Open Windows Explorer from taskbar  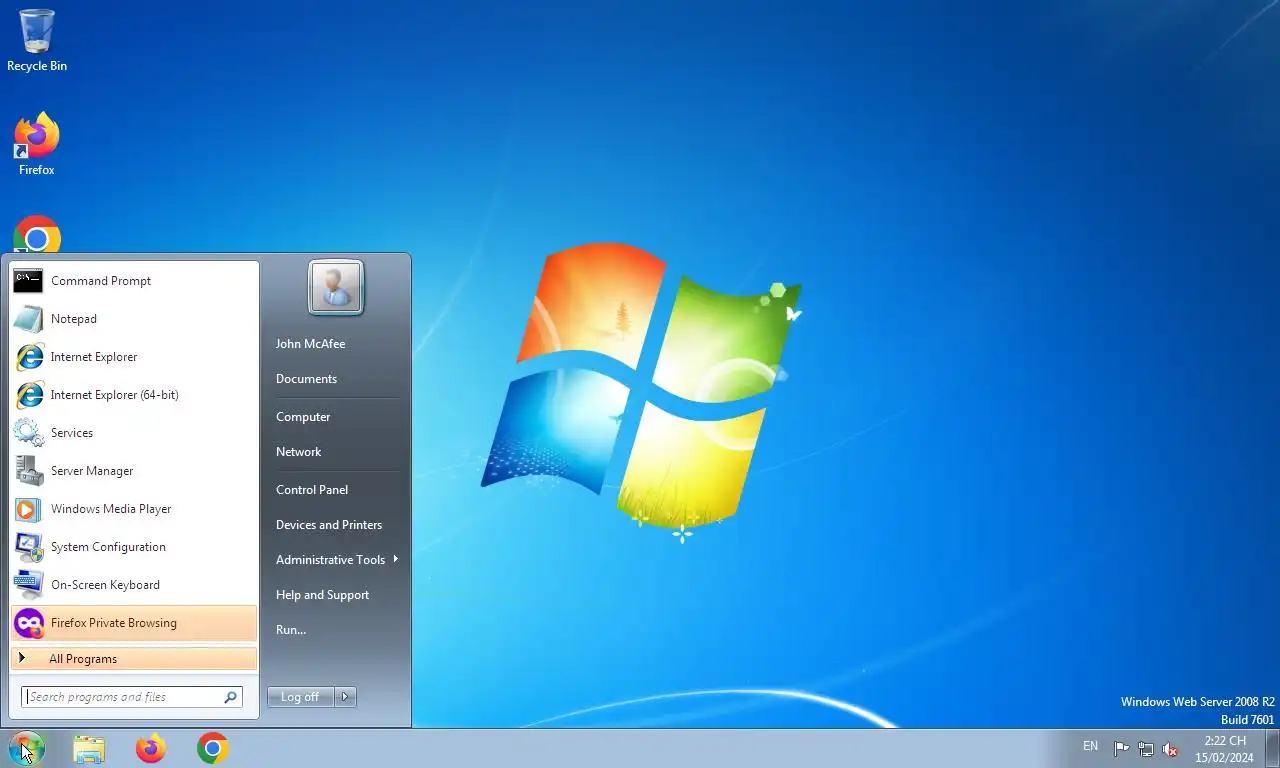pos(89,748)
